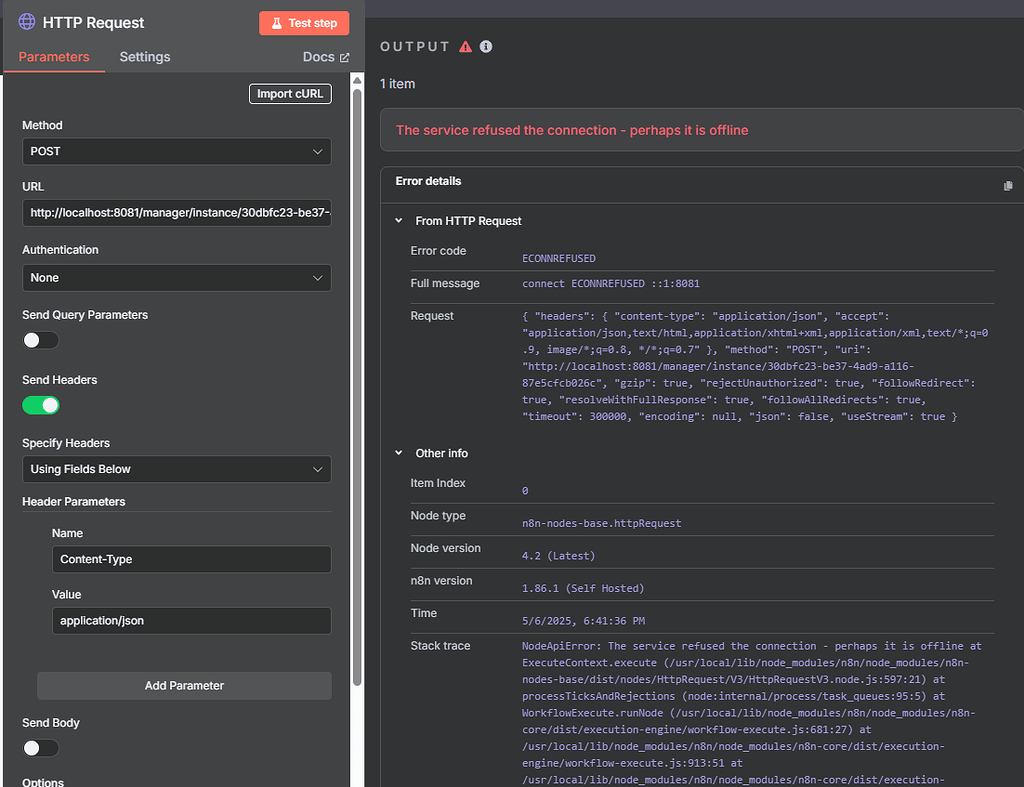Switch to the Settings tab
Image resolution: width=1024 pixels, height=787 pixels.
pos(144,57)
